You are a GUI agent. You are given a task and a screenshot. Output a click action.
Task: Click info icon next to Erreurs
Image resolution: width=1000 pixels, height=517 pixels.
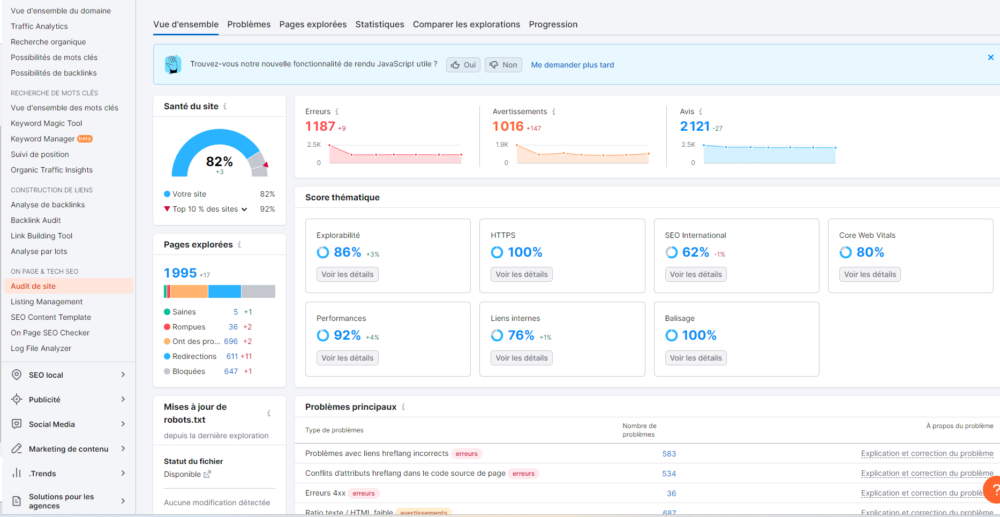coord(337,112)
